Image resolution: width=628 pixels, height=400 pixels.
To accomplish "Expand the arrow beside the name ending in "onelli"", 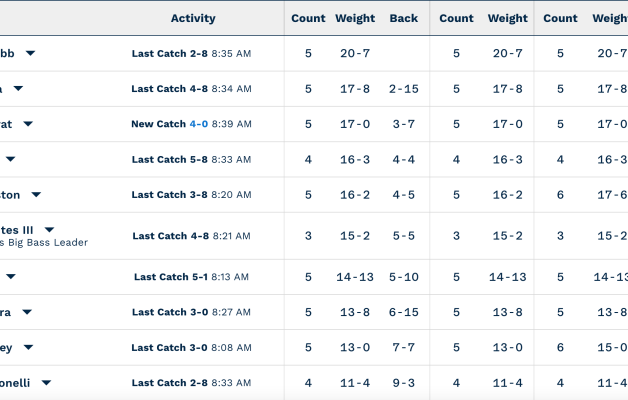I will tap(46, 382).
